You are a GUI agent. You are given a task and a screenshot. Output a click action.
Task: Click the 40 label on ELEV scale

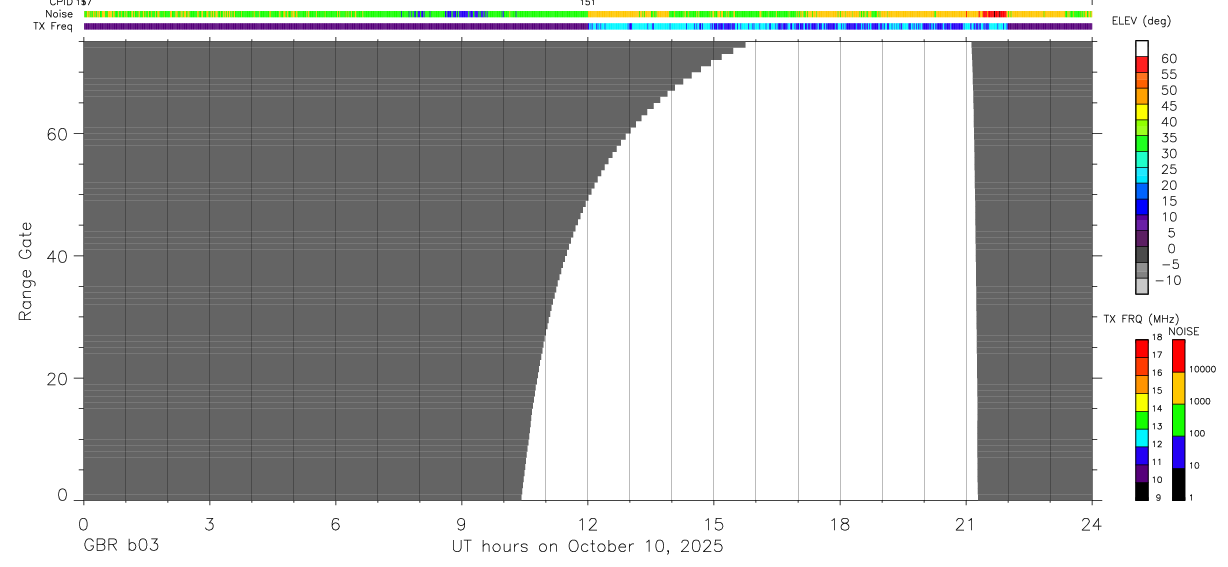pos(1169,122)
